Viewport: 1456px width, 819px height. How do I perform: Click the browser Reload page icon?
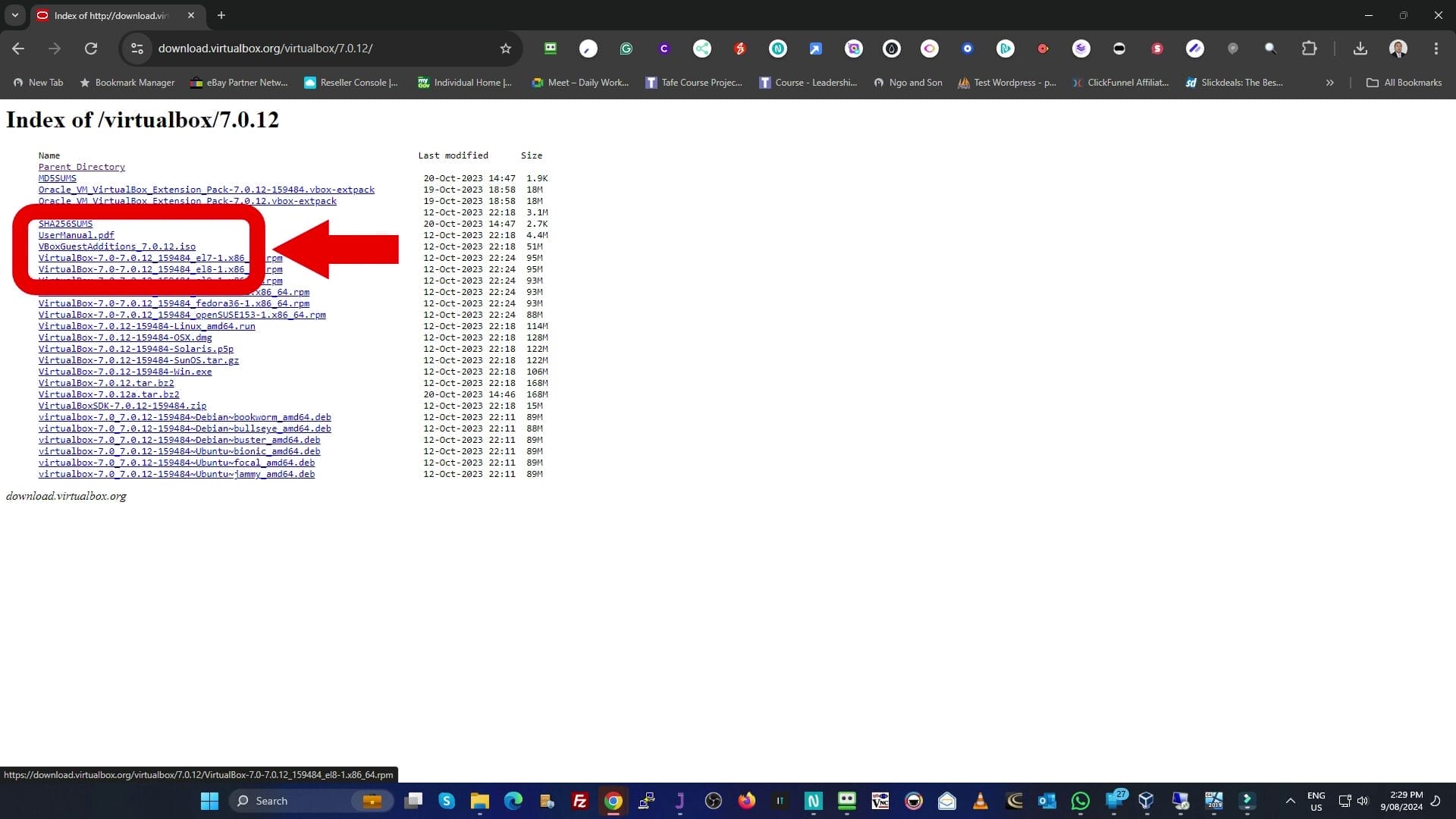coord(91,49)
